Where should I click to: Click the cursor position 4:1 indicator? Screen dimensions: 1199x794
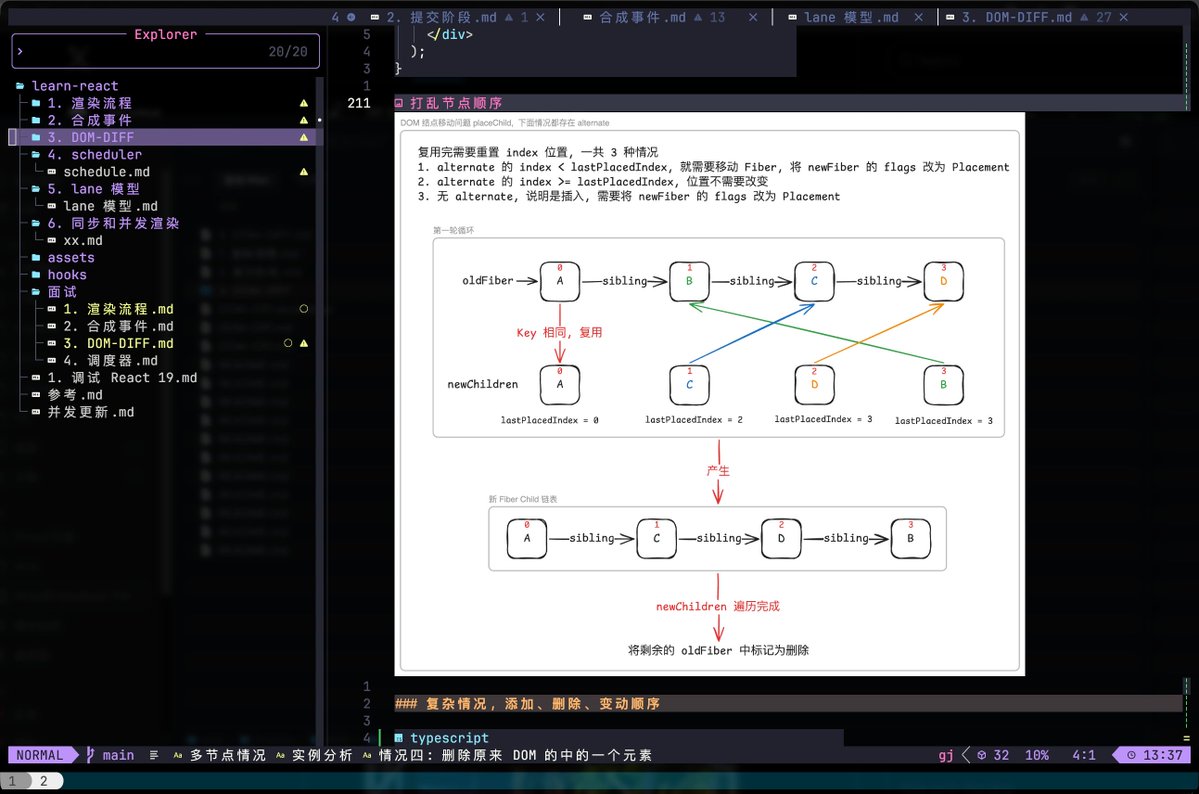[x=1084, y=755]
